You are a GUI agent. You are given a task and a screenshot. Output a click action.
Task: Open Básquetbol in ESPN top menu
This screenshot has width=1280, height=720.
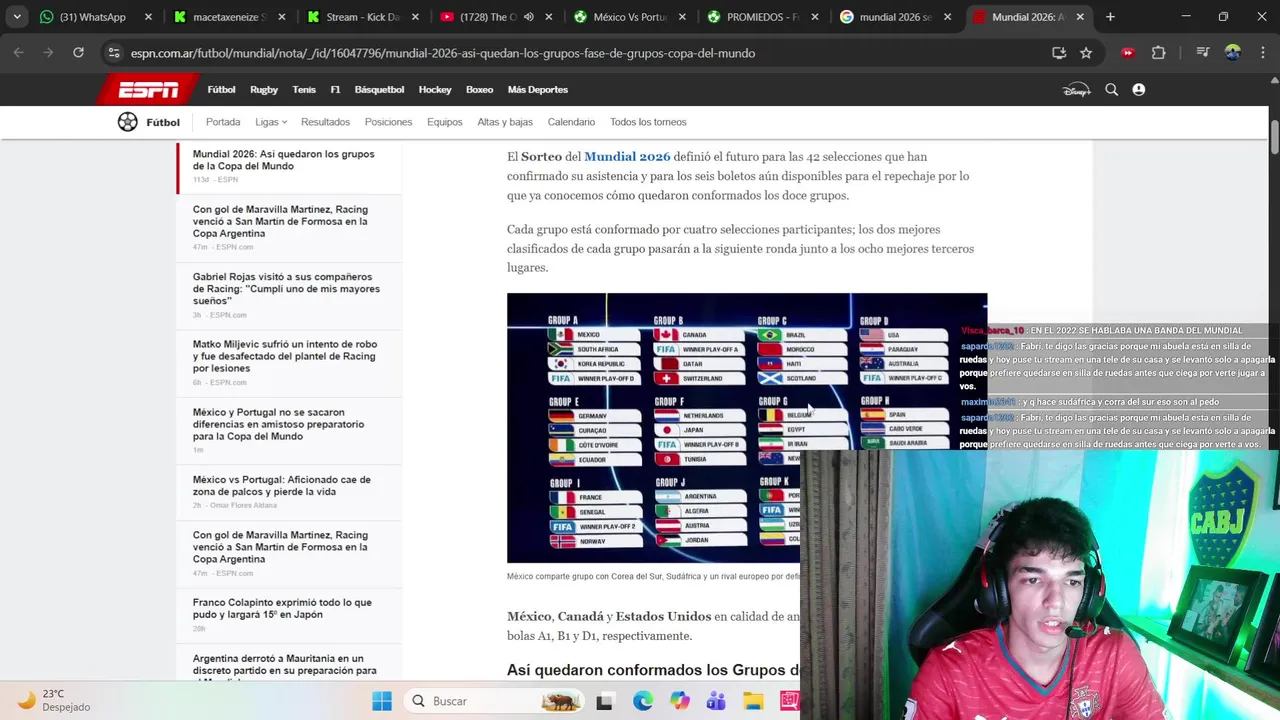(x=379, y=90)
